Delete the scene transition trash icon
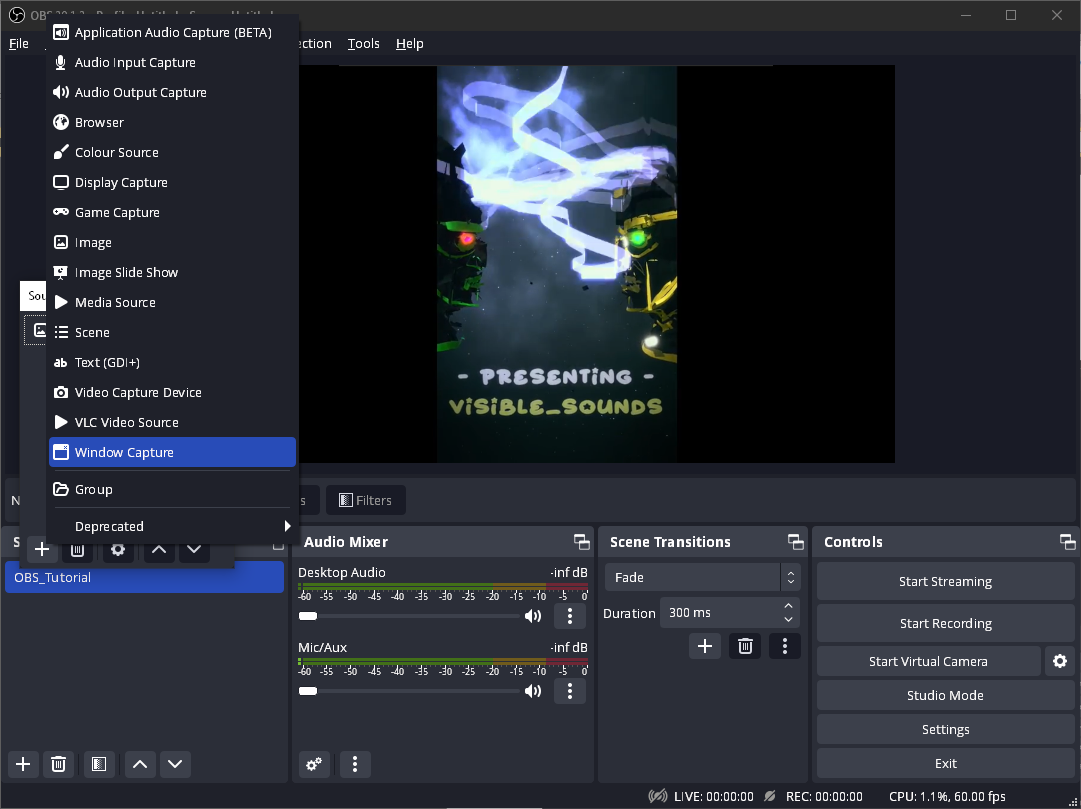 [x=745, y=646]
